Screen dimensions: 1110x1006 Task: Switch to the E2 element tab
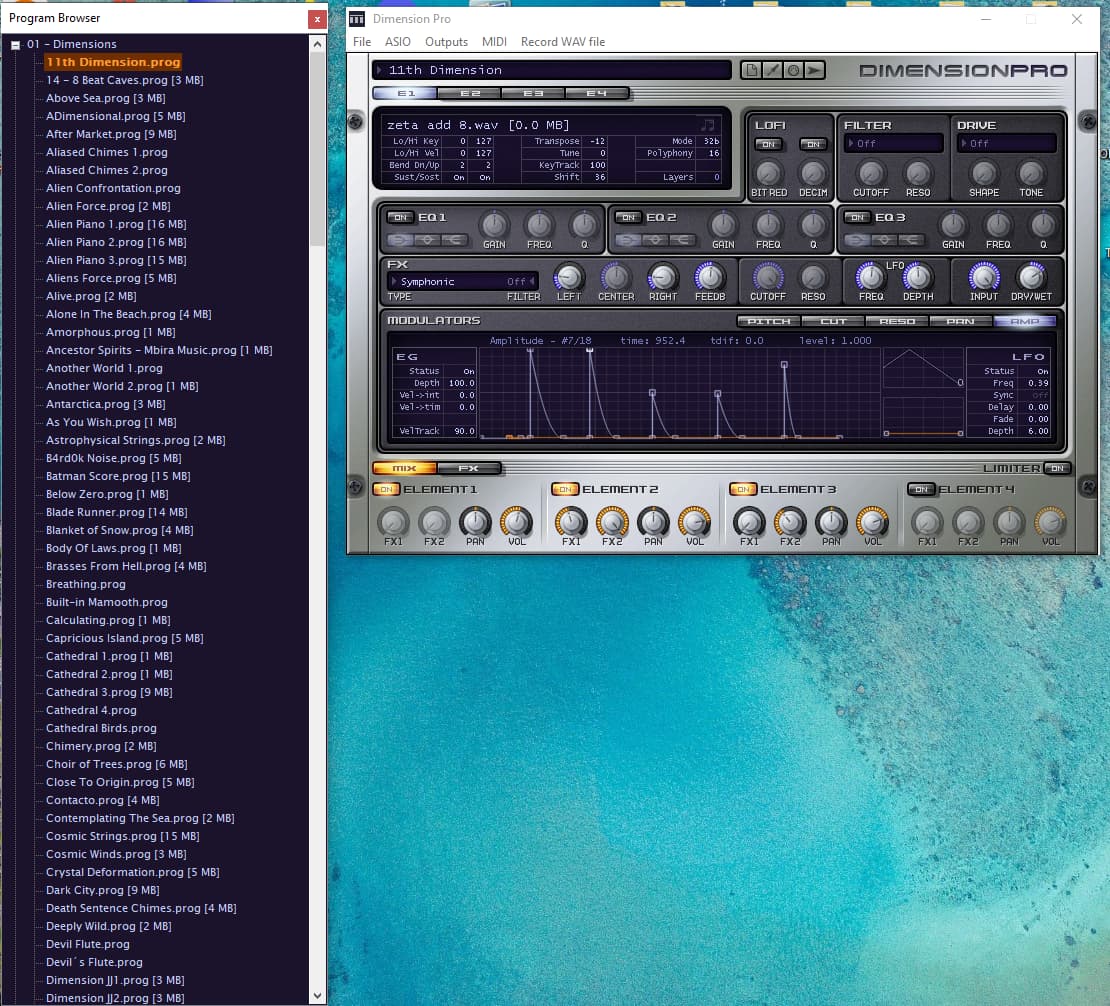(470, 93)
